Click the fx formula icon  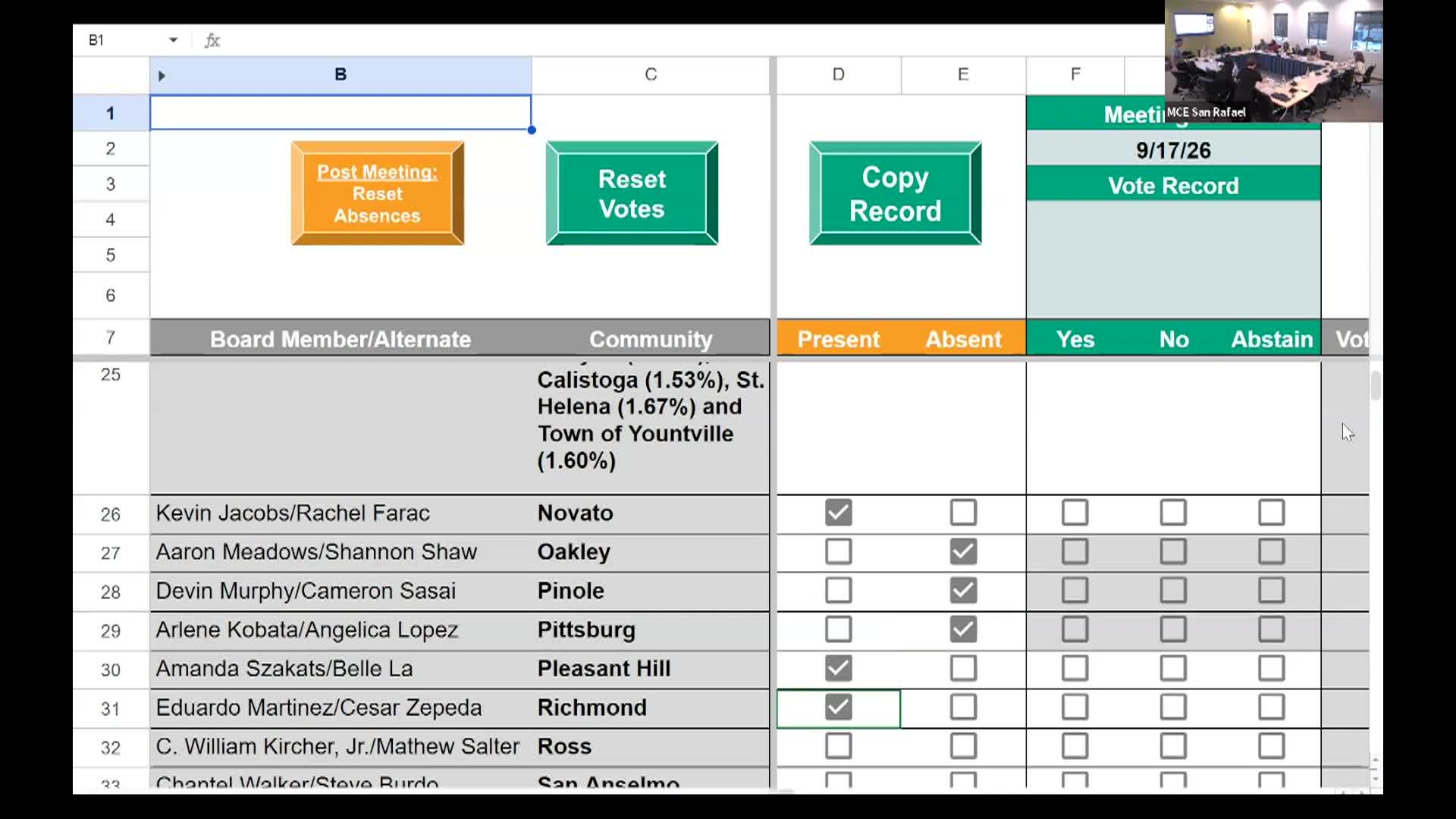[x=212, y=40]
